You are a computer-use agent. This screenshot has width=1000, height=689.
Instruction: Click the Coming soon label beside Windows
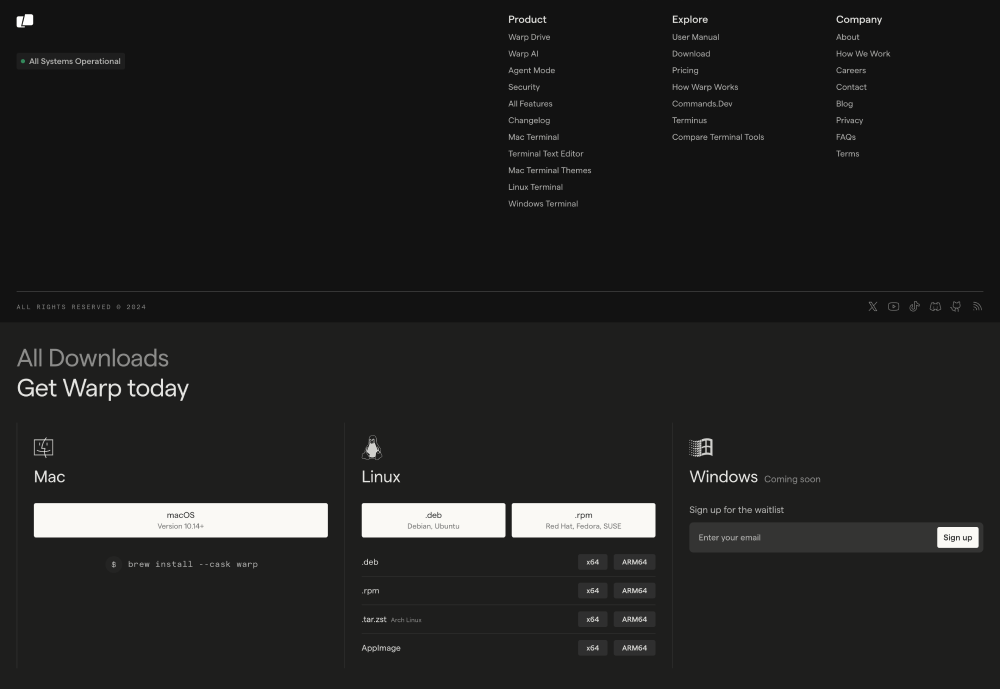(792, 479)
